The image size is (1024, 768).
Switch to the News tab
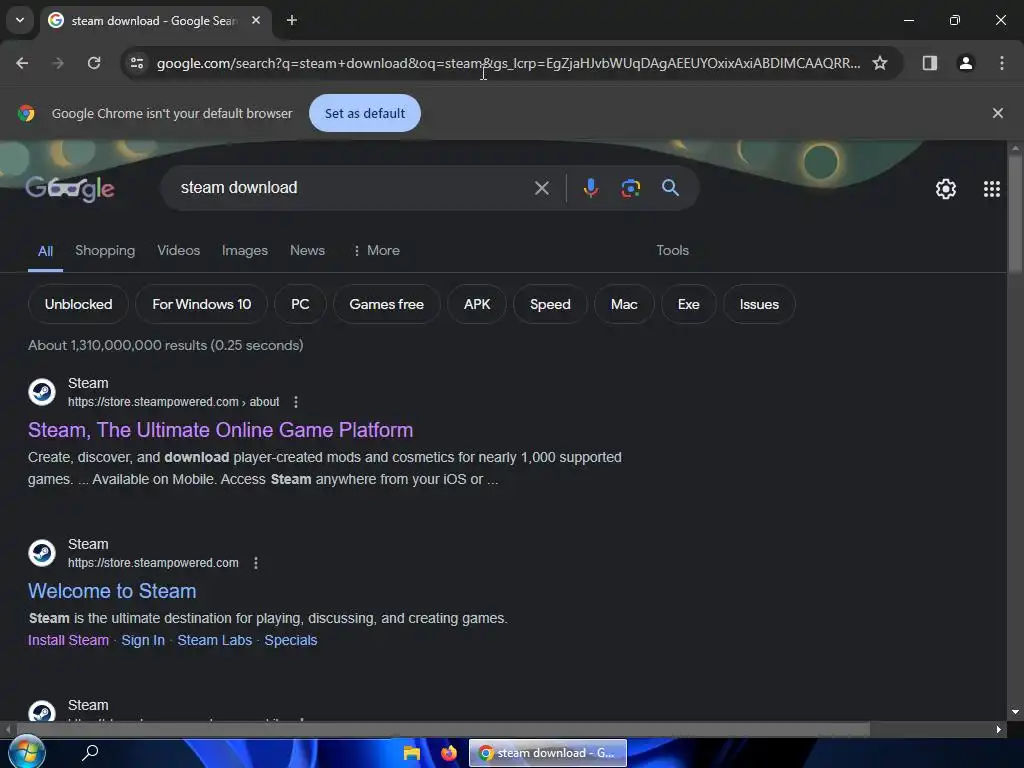(x=307, y=250)
